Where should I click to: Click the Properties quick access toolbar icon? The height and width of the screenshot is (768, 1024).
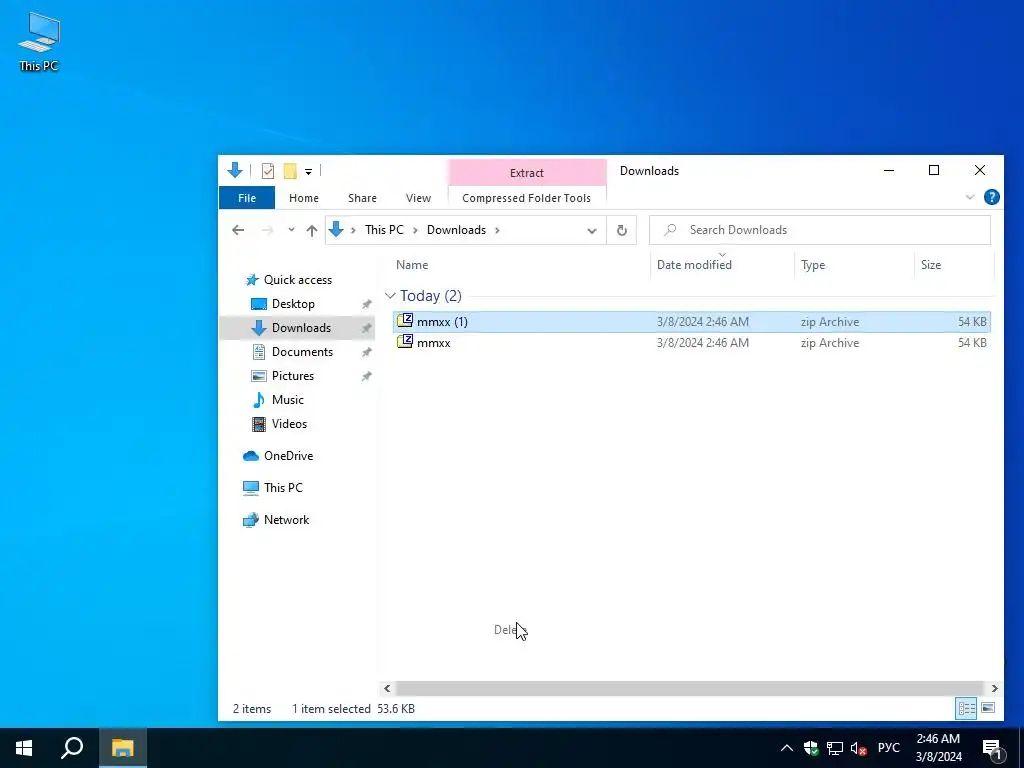tap(268, 171)
